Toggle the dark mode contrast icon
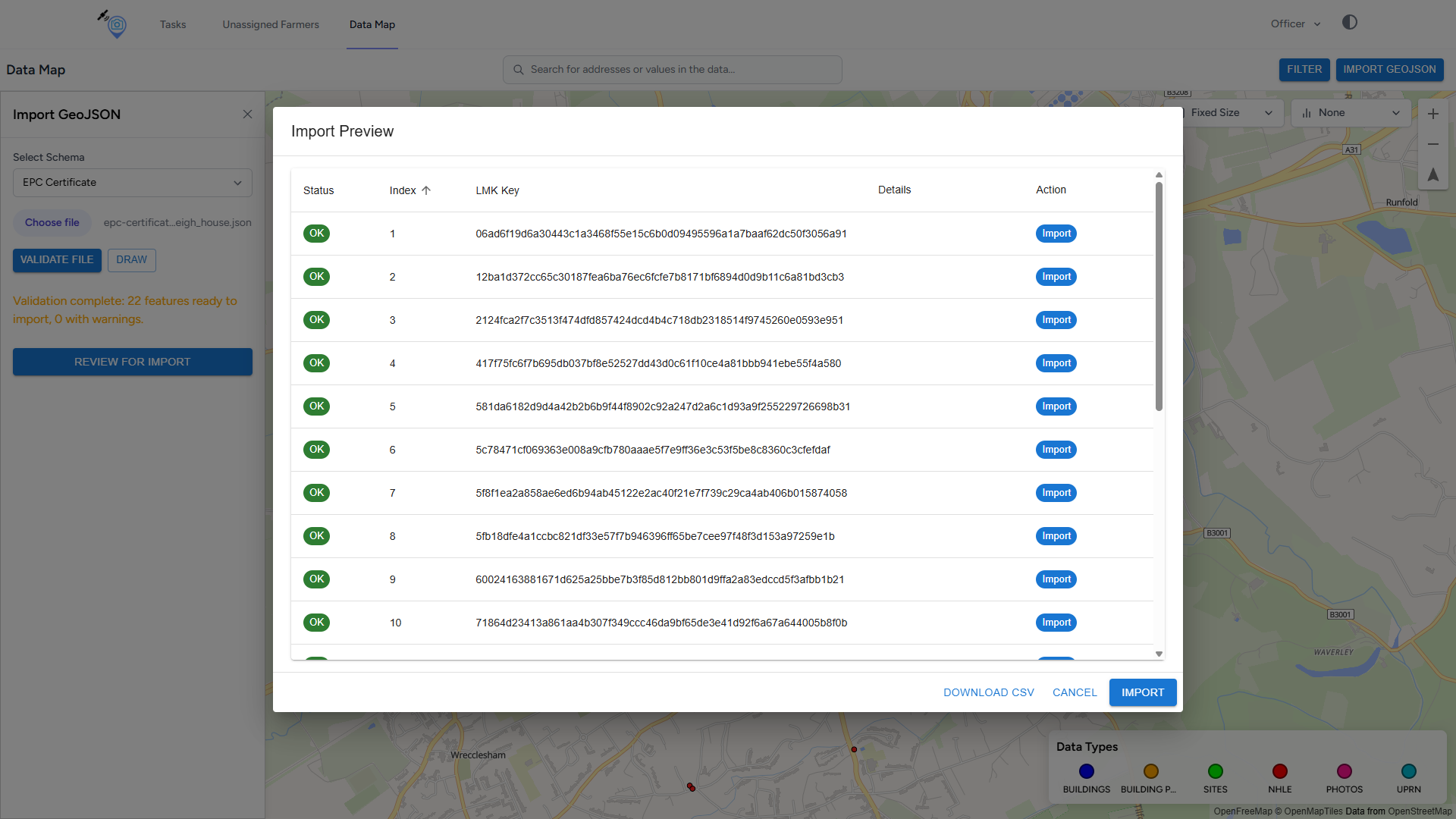Viewport: 1456px width, 819px height. pyautogui.click(x=1349, y=23)
